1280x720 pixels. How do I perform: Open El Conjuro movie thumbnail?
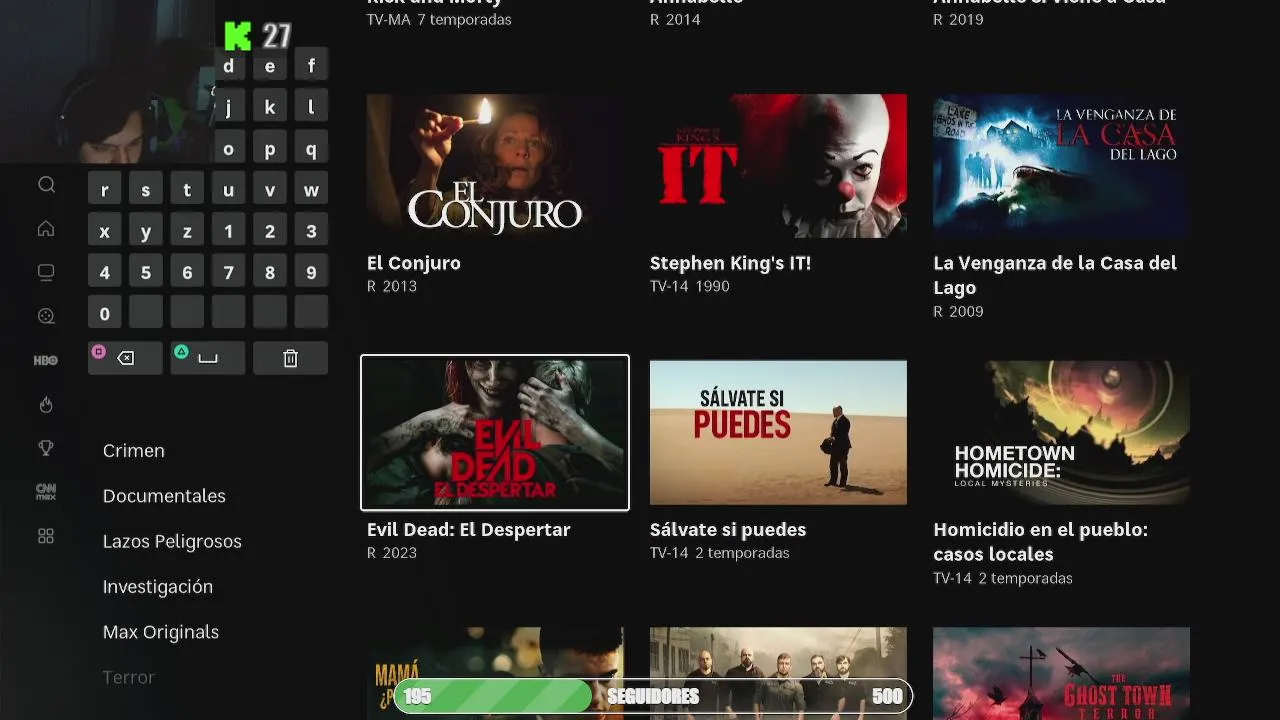495,166
